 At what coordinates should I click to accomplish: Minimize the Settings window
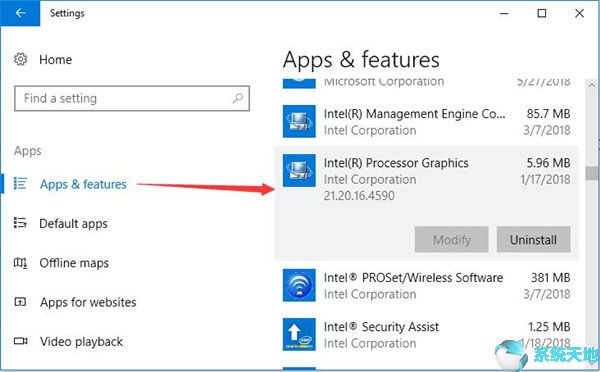point(504,13)
